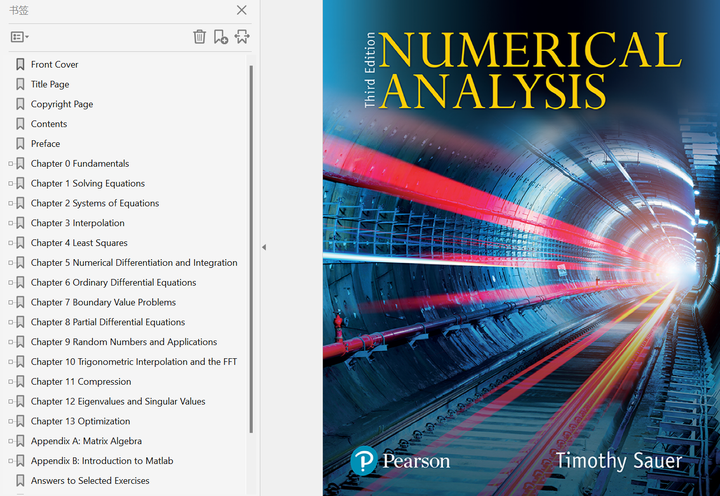The image size is (720, 496).
Task: Close the bookmarks panel
Action: click(x=241, y=10)
